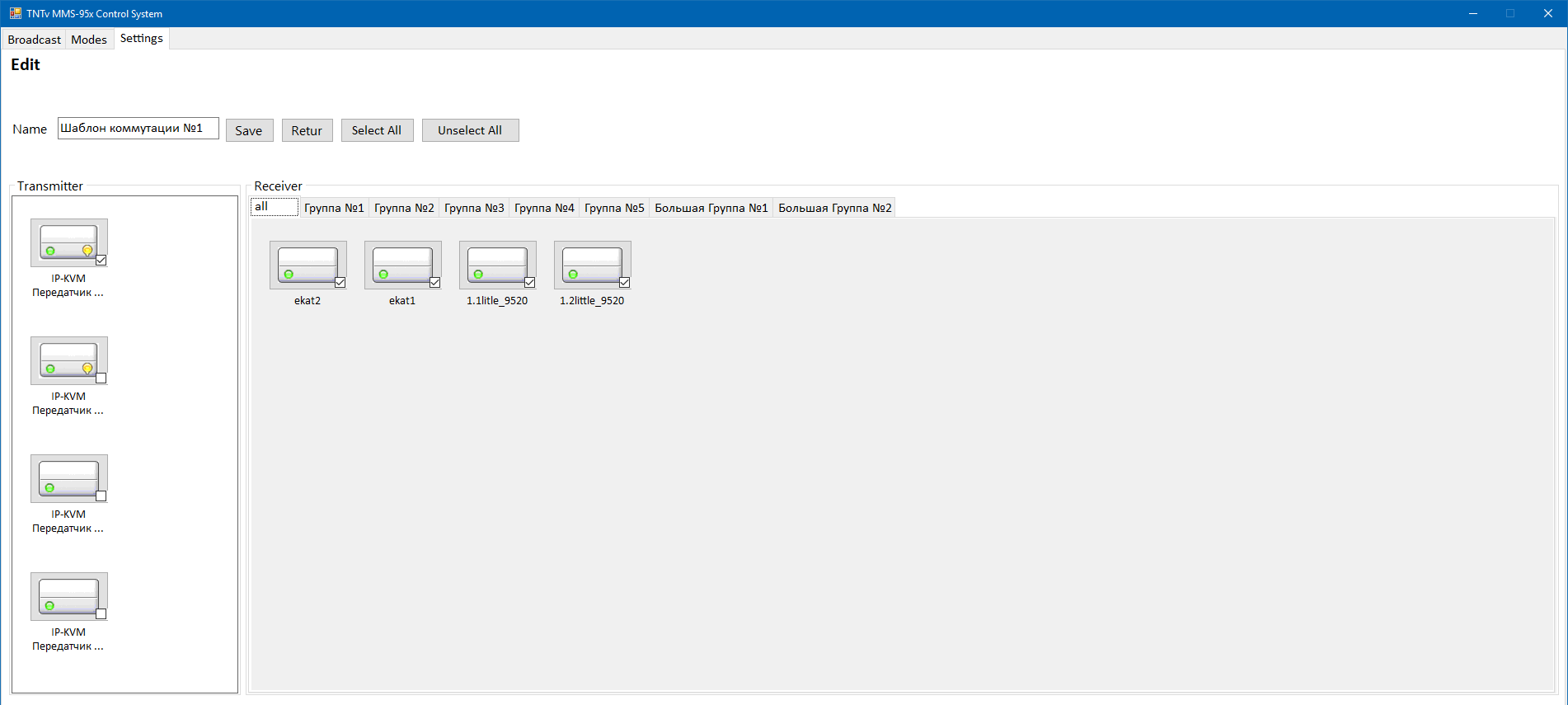Uncheck the ekat2 receiver checkbox
Screen dimensions: 1568x705
(x=340, y=283)
